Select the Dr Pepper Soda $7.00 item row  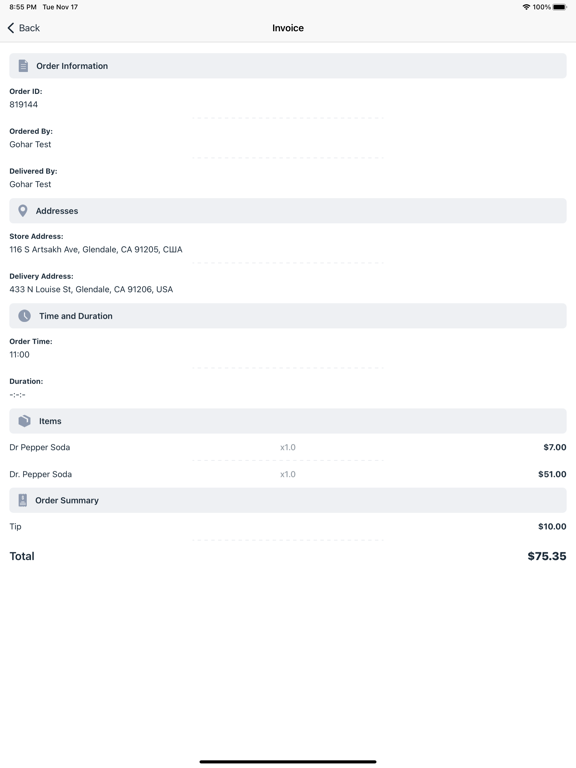pos(288,447)
